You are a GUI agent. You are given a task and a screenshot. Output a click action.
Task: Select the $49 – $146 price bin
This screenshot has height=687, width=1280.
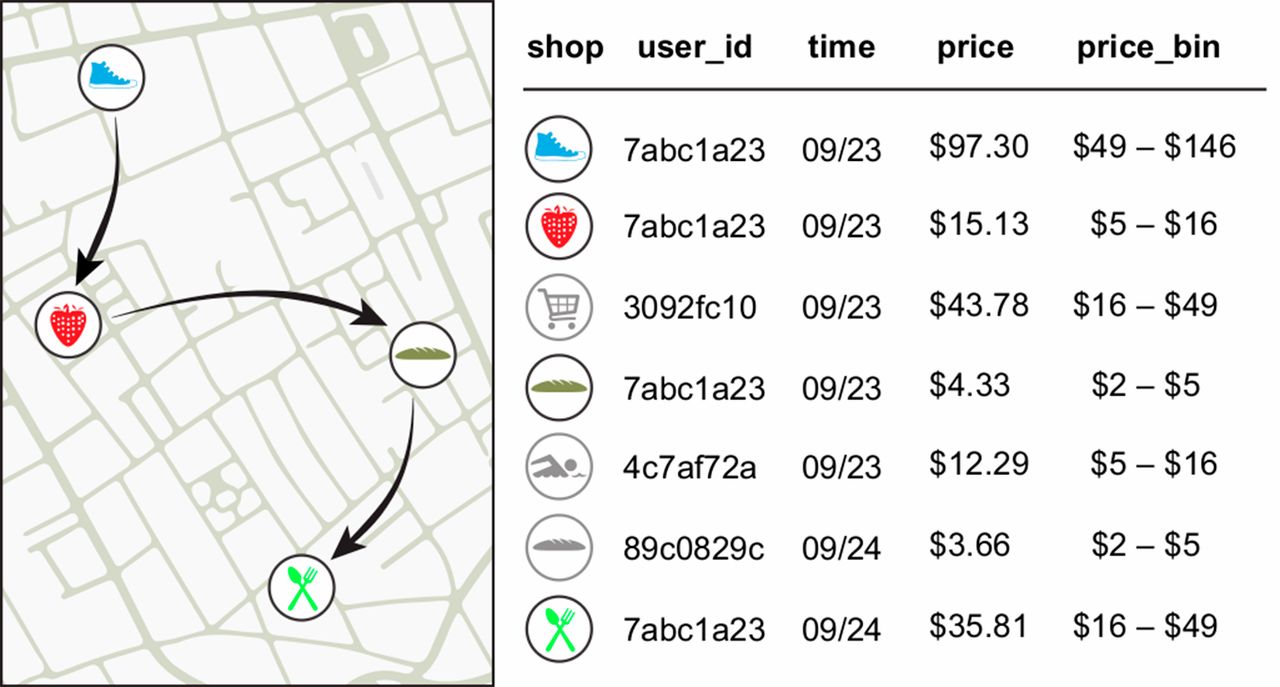[x=1154, y=148]
